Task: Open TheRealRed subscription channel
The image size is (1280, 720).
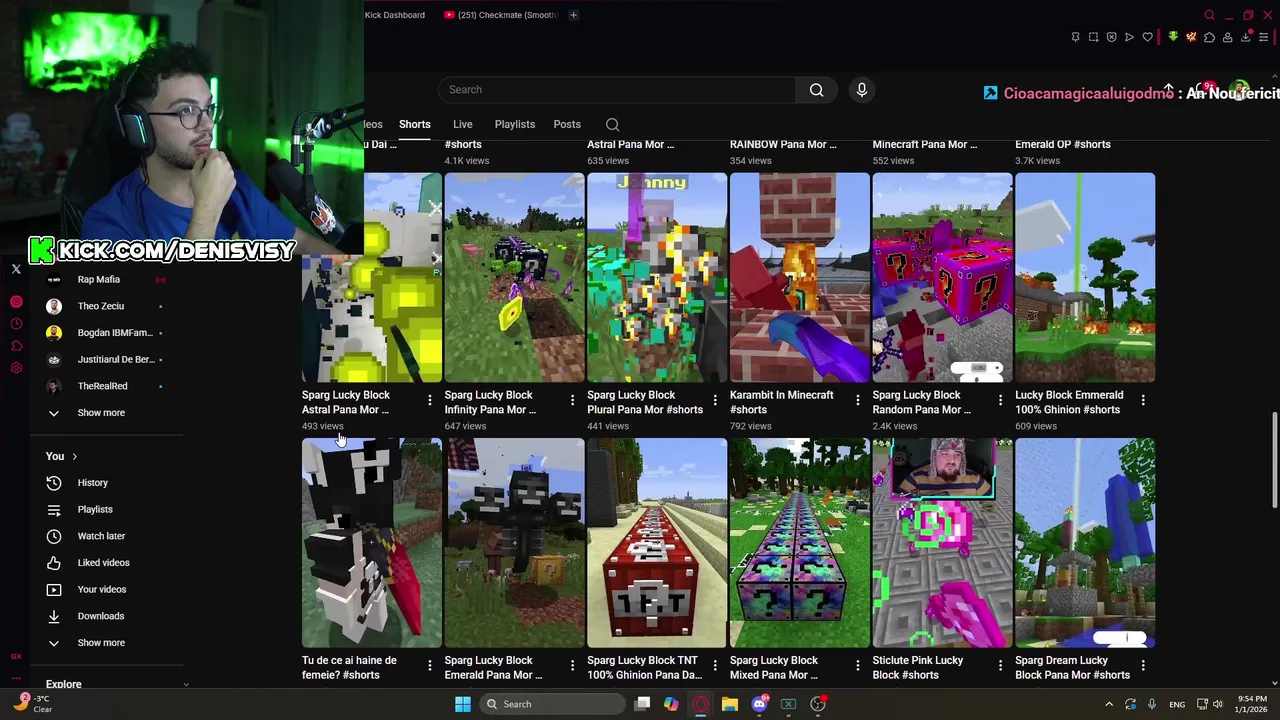Action: click(102, 386)
